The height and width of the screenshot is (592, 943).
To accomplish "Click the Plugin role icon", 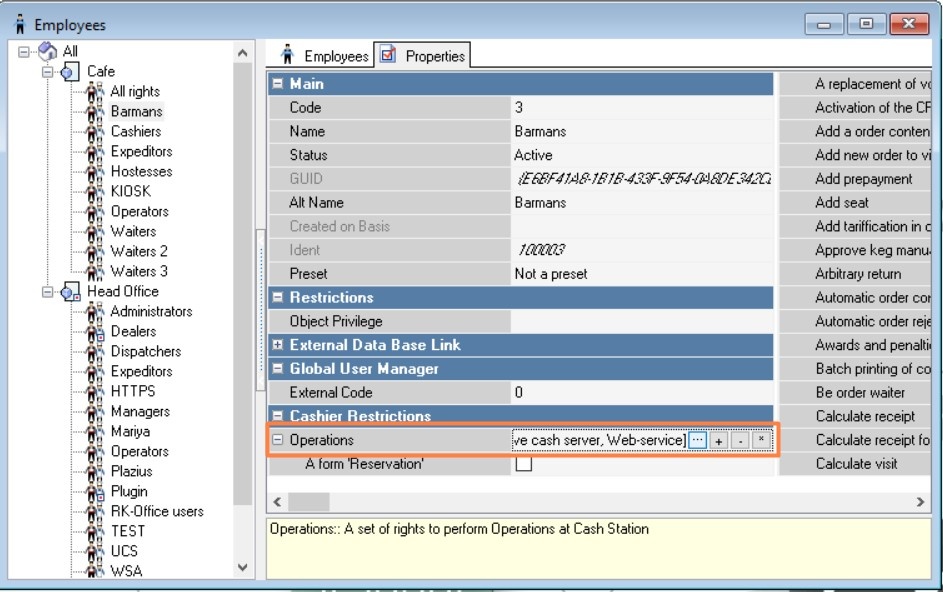I will click(96, 492).
